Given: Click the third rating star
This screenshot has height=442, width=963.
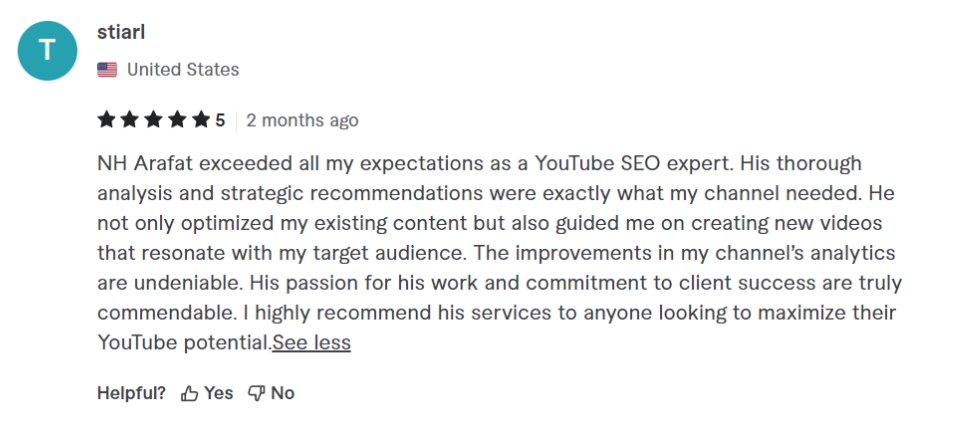Looking at the screenshot, I should point(154,121).
